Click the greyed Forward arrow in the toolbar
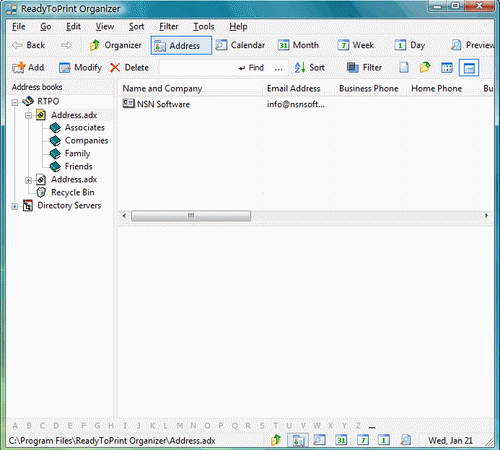 (x=66, y=45)
